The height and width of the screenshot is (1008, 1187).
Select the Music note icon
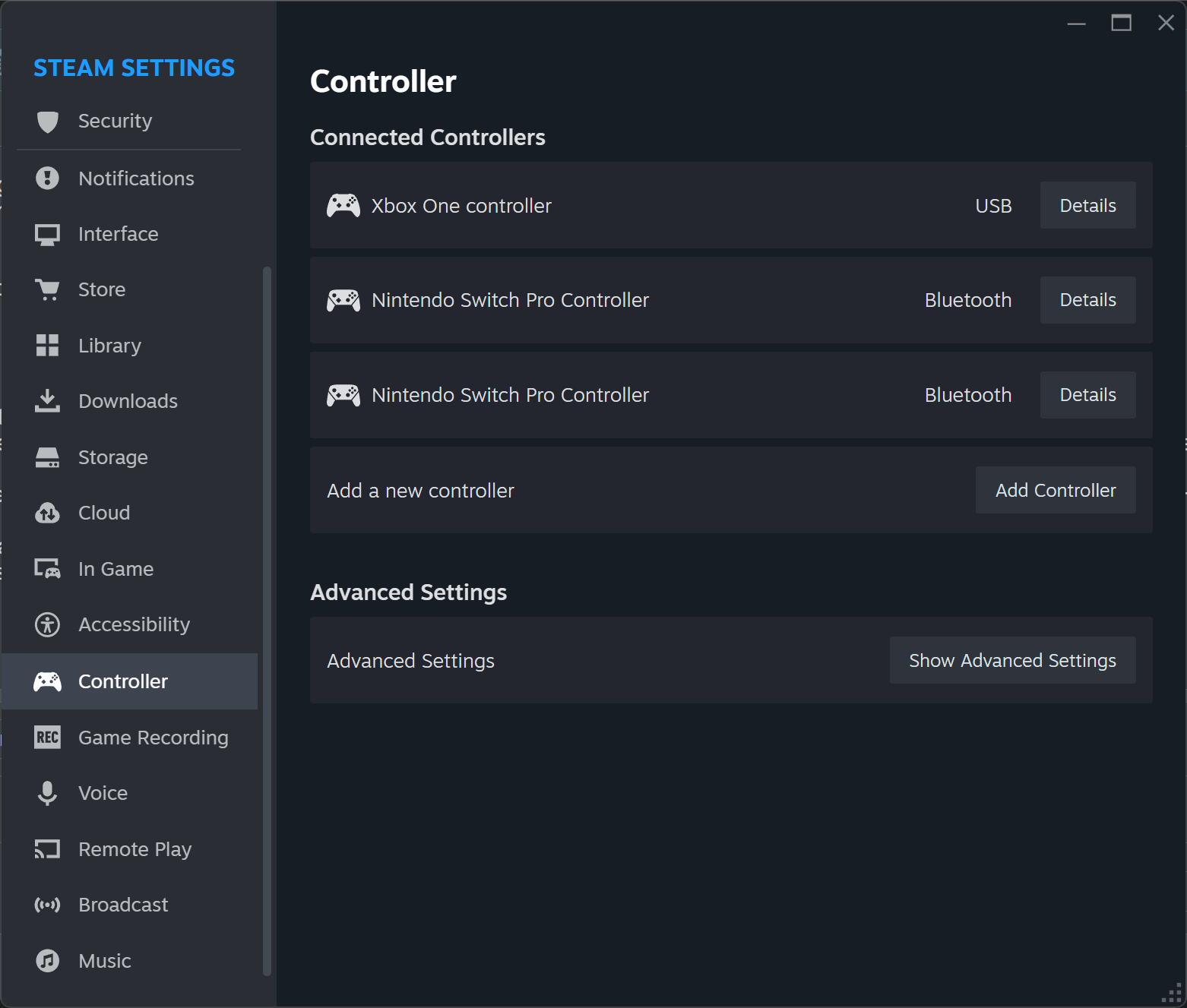coord(47,961)
